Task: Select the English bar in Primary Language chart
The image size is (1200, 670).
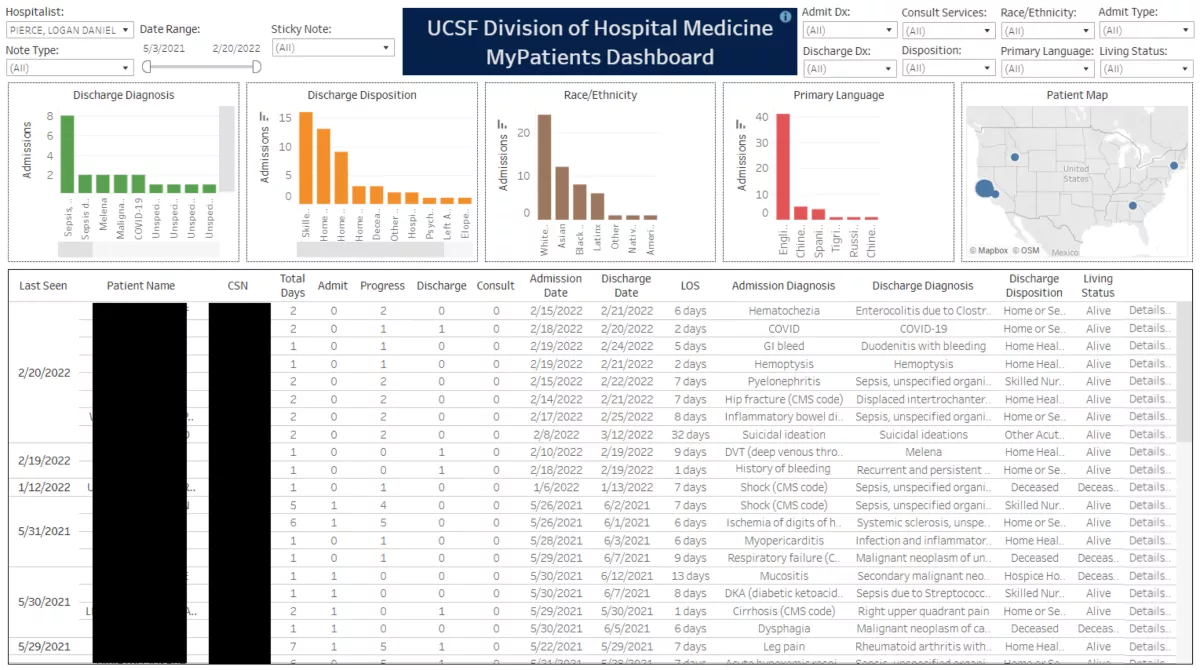Action: [783, 166]
